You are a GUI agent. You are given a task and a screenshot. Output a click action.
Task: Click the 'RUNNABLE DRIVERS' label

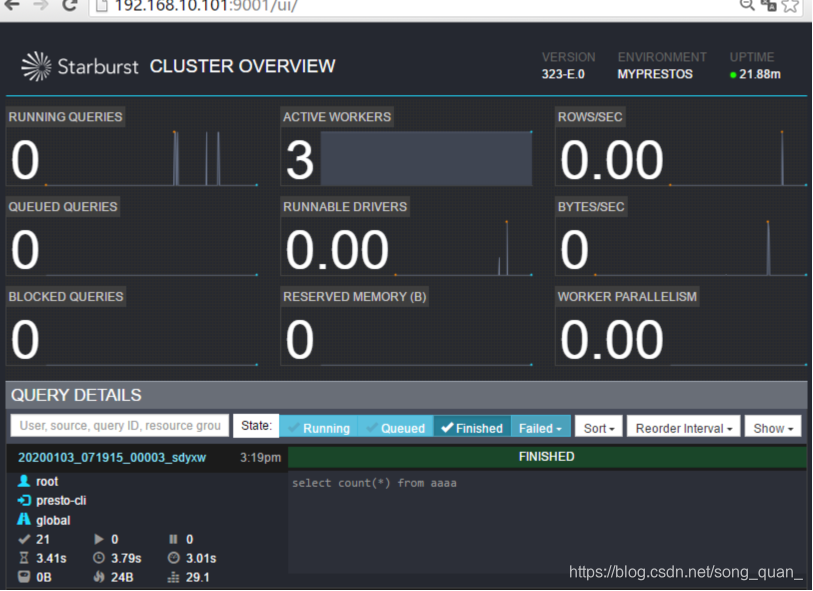pyautogui.click(x=345, y=206)
